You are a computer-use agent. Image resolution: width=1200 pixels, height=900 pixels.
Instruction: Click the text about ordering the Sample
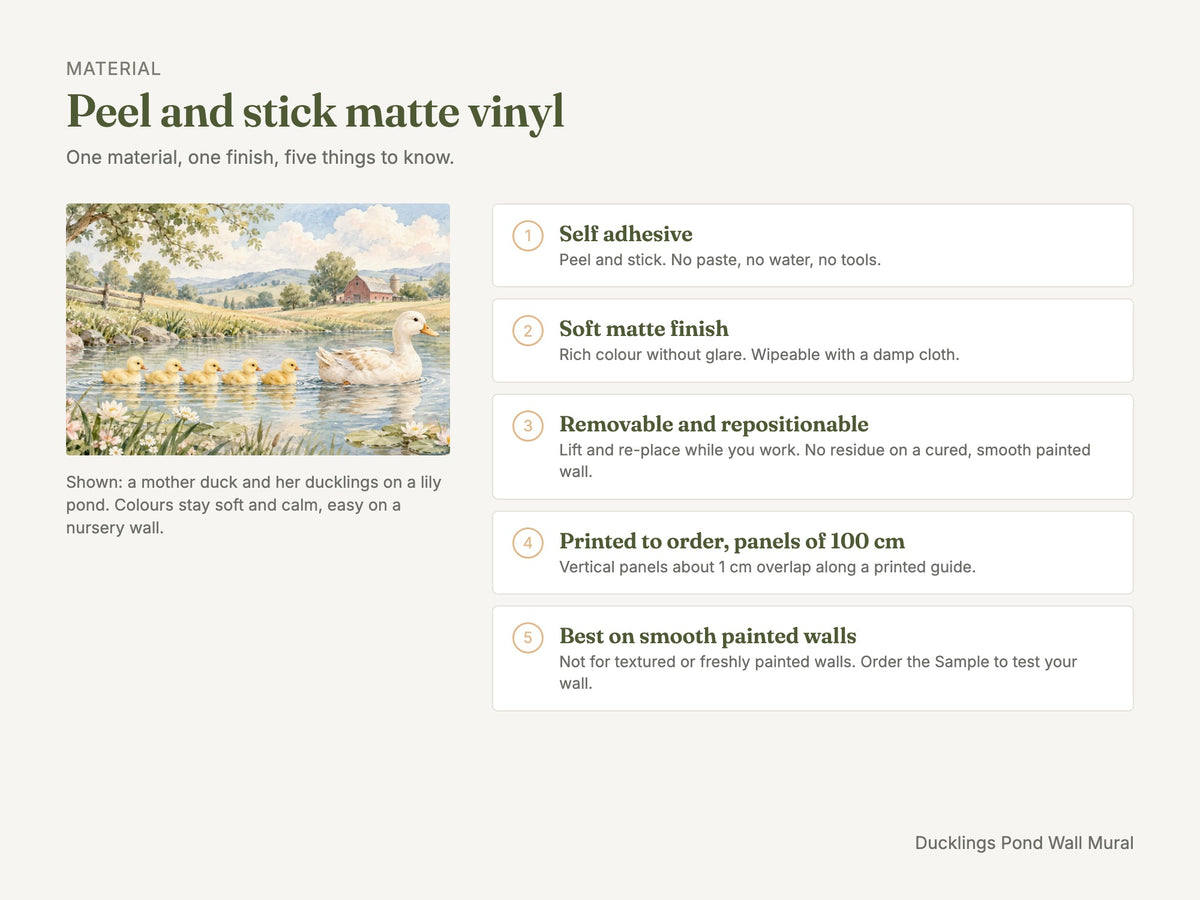[x=818, y=673]
